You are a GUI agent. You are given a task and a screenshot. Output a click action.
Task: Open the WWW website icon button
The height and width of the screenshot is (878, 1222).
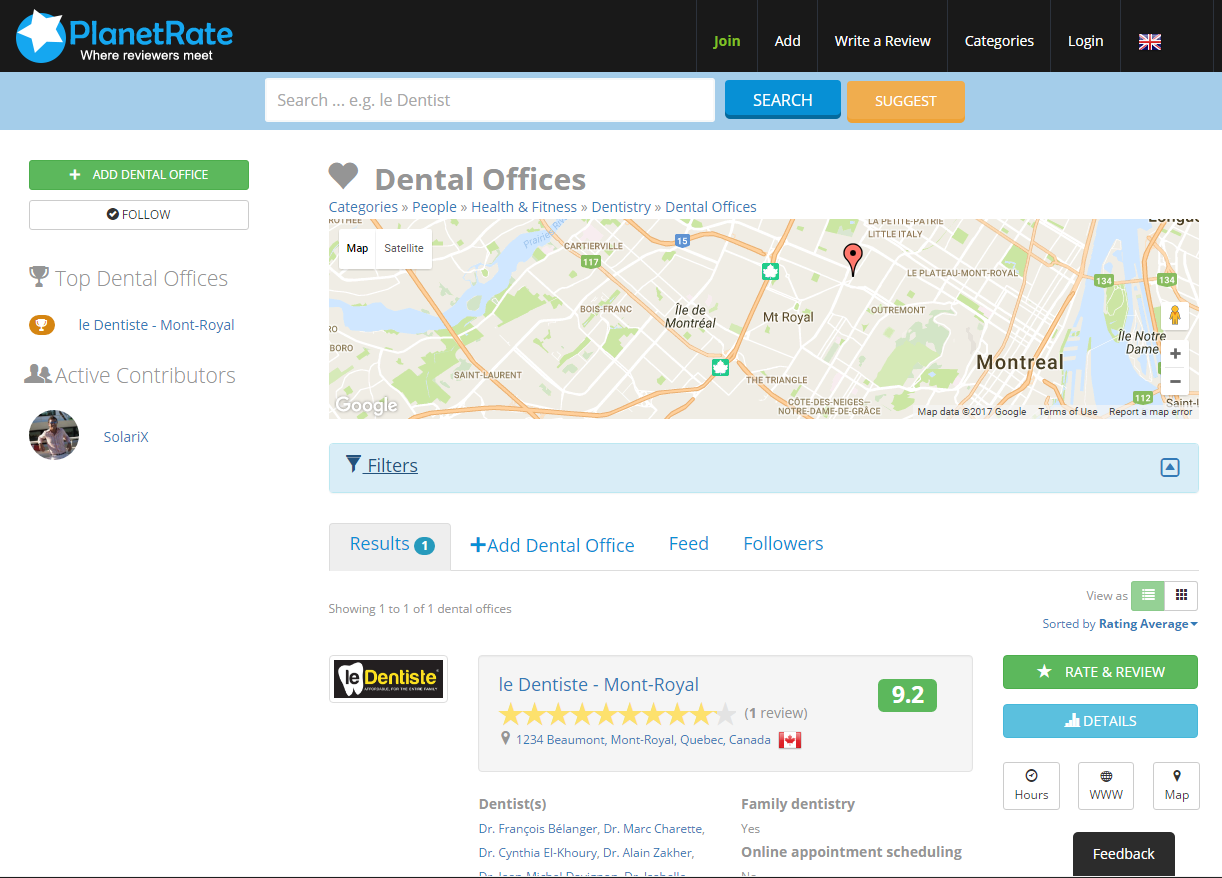pyautogui.click(x=1106, y=785)
